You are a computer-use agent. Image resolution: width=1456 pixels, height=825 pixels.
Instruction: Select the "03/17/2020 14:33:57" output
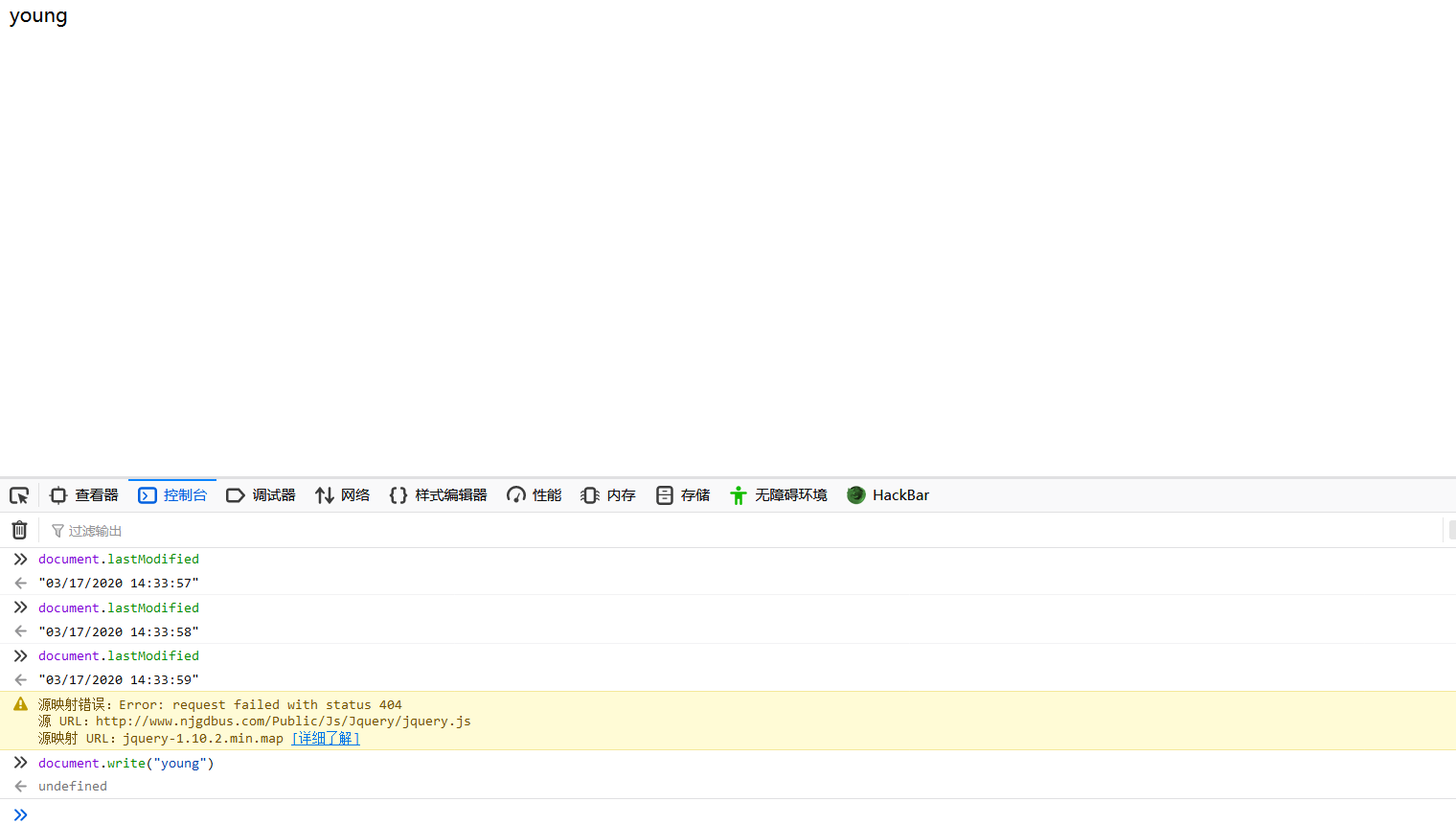[119, 583]
